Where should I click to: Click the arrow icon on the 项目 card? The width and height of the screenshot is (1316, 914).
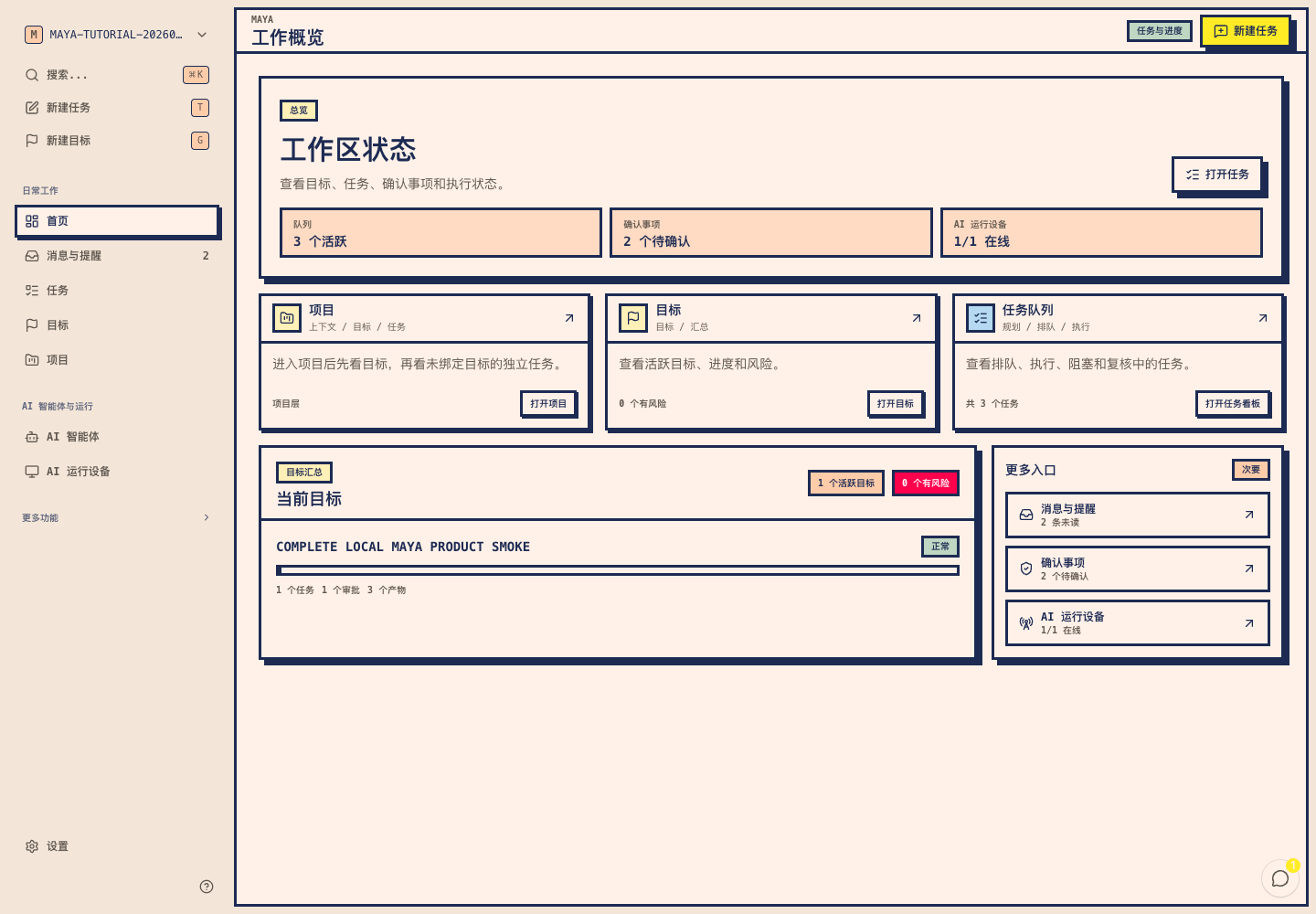[569, 318]
